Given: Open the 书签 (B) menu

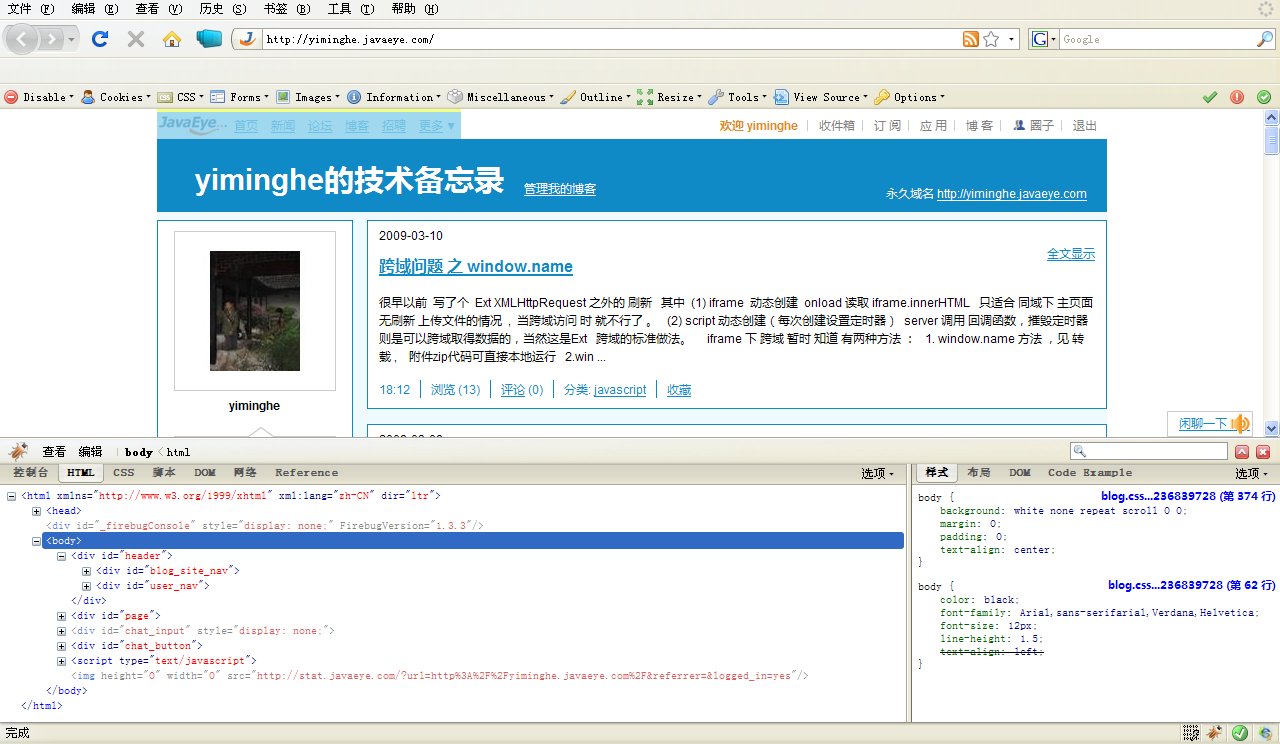Looking at the screenshot, I should pos(287,9).
